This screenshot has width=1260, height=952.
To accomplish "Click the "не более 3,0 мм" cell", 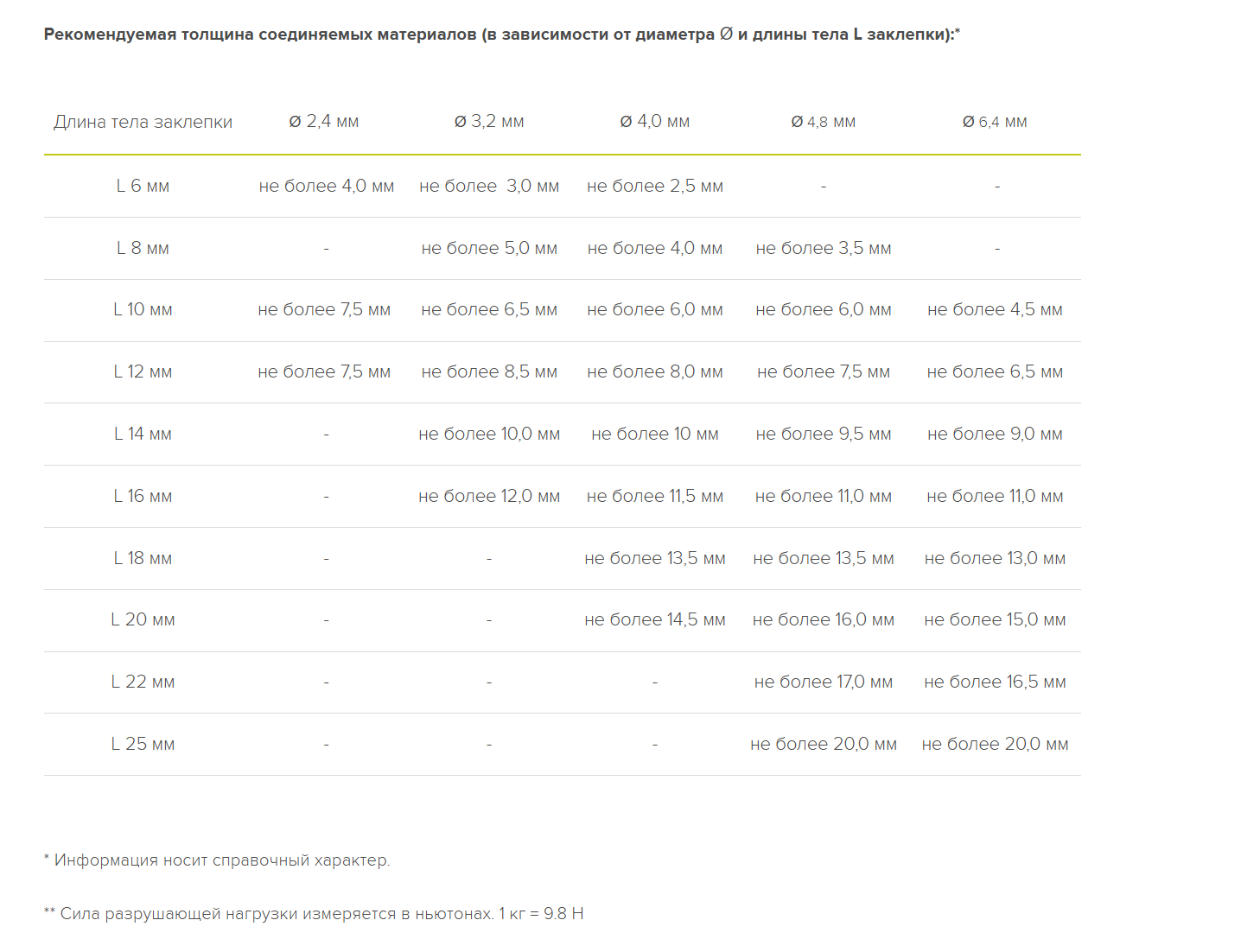I will pos(489,186).
